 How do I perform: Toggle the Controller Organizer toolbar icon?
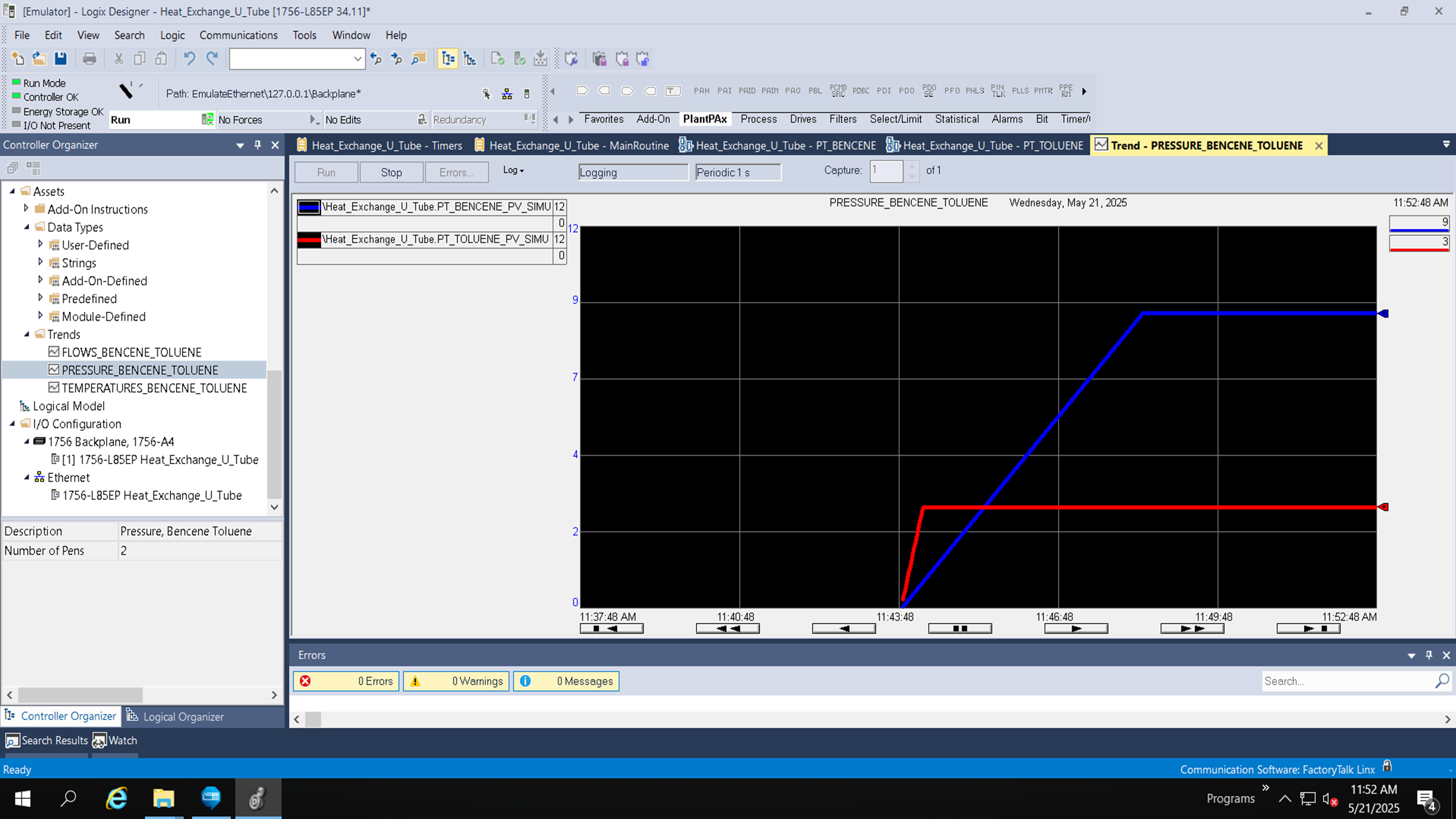tap(448, 58)
